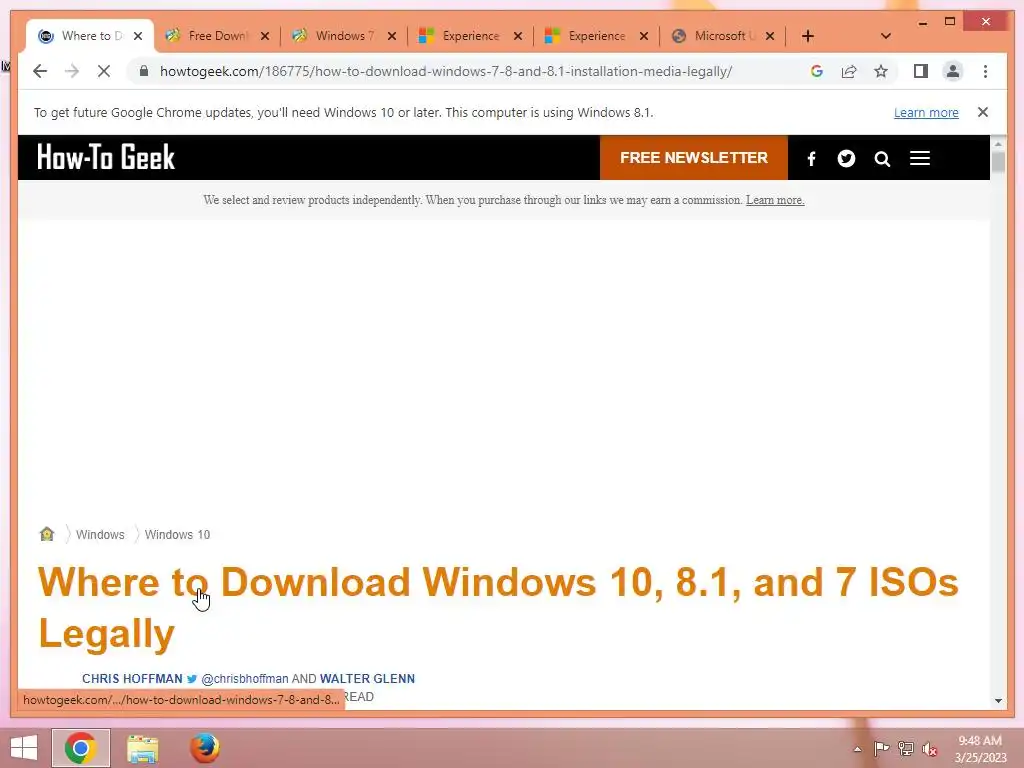Open the taskbar clock showing 9:48 AM
The height and width of the screenshot is (768, 1024).
click(x=980, y=748)
